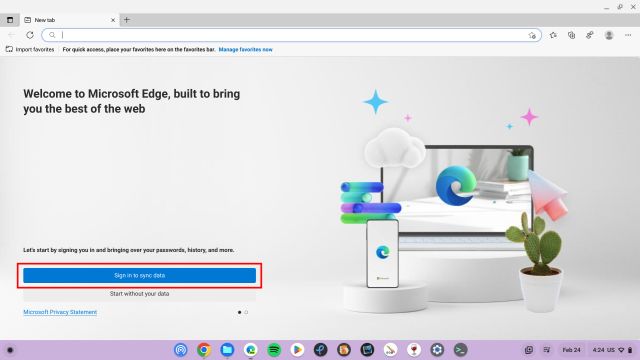640x360 pixels.
Task: Open the orange-brown app icon on shelf
Action: (344, 350)
